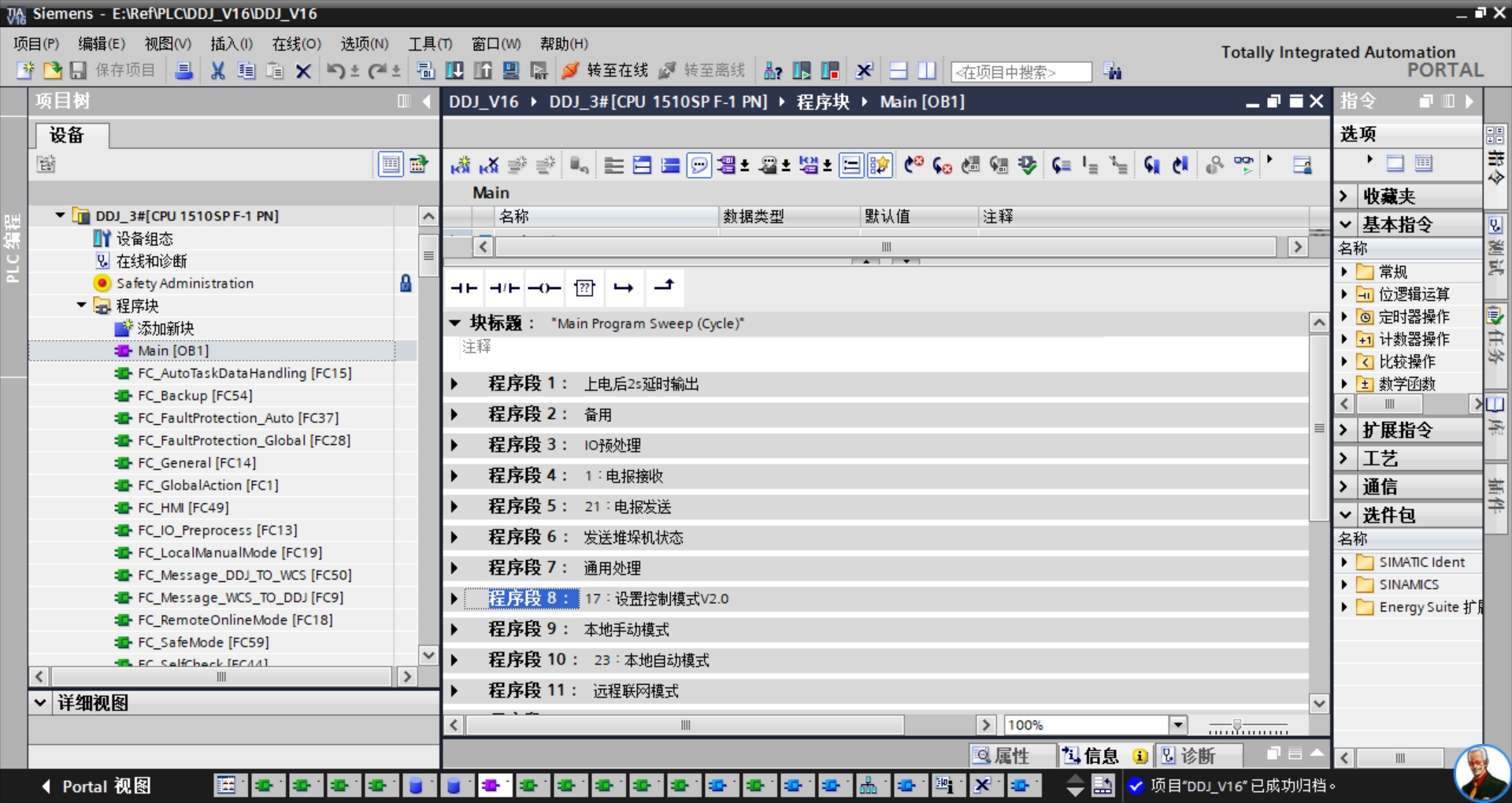Click the project tree horizontal scrollbar
Image resolution: width=1512 pixels, height=803 pixels.
click(221, 676)
